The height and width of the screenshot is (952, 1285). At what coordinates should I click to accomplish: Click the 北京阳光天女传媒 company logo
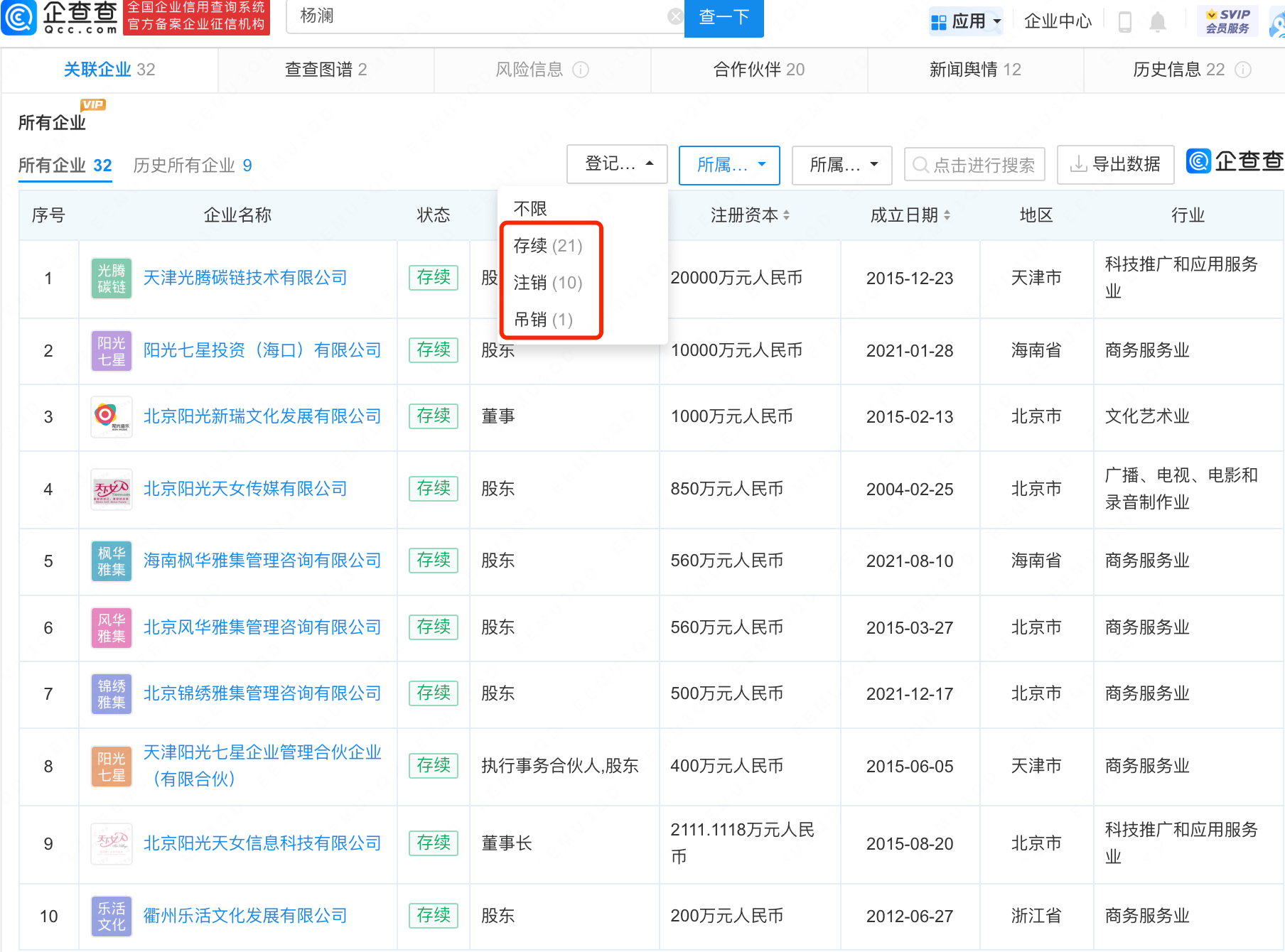pos(112,489)
